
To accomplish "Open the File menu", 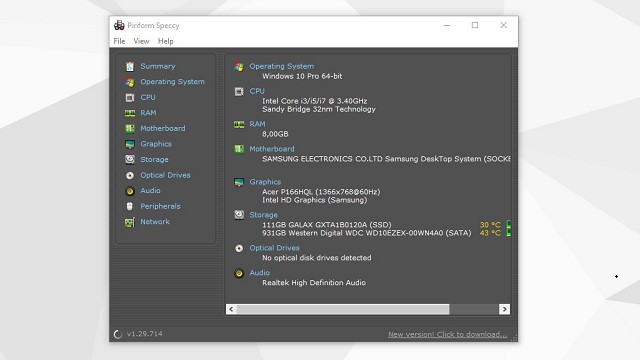I will 119,41.
